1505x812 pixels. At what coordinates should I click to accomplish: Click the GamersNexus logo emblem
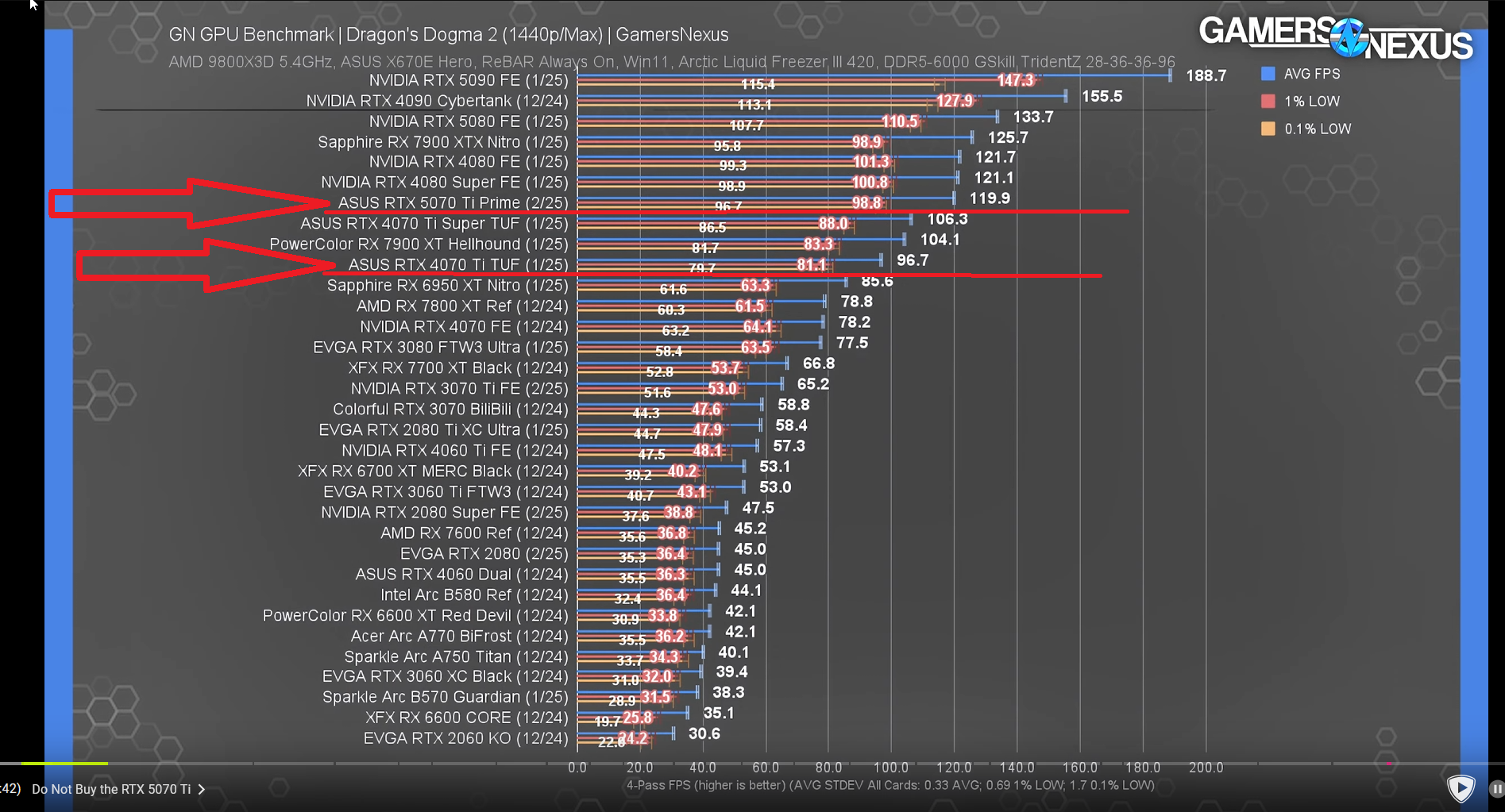tap(1348, 37)
